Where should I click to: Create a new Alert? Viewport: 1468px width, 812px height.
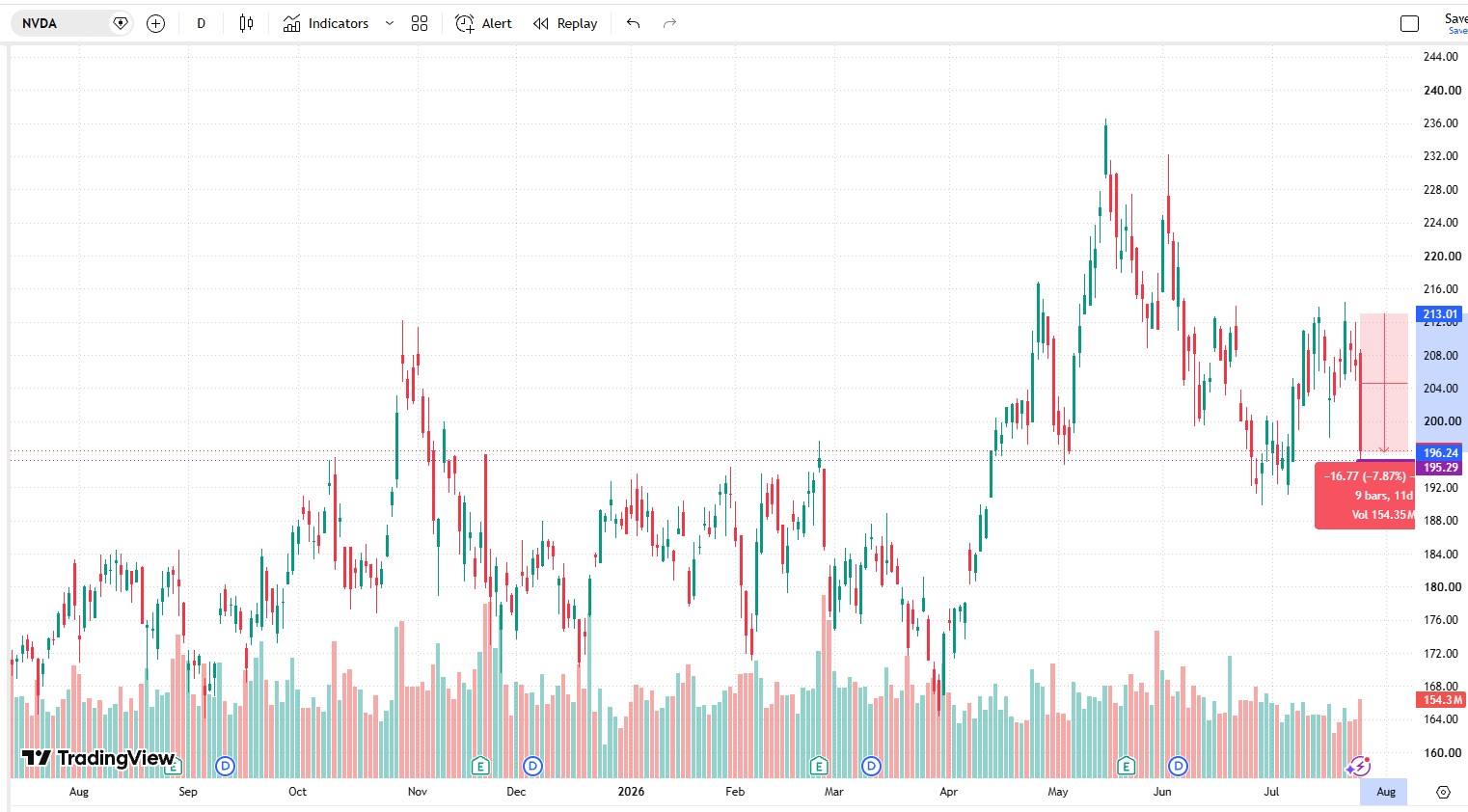tap(483, 23)
